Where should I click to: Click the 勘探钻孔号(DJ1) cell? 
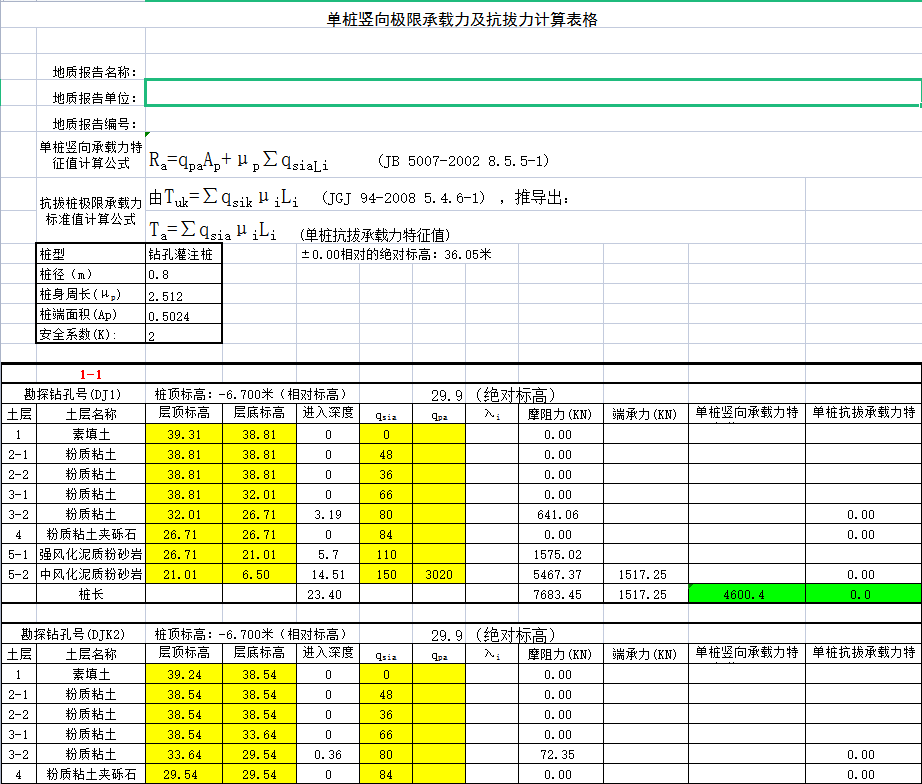73,394
